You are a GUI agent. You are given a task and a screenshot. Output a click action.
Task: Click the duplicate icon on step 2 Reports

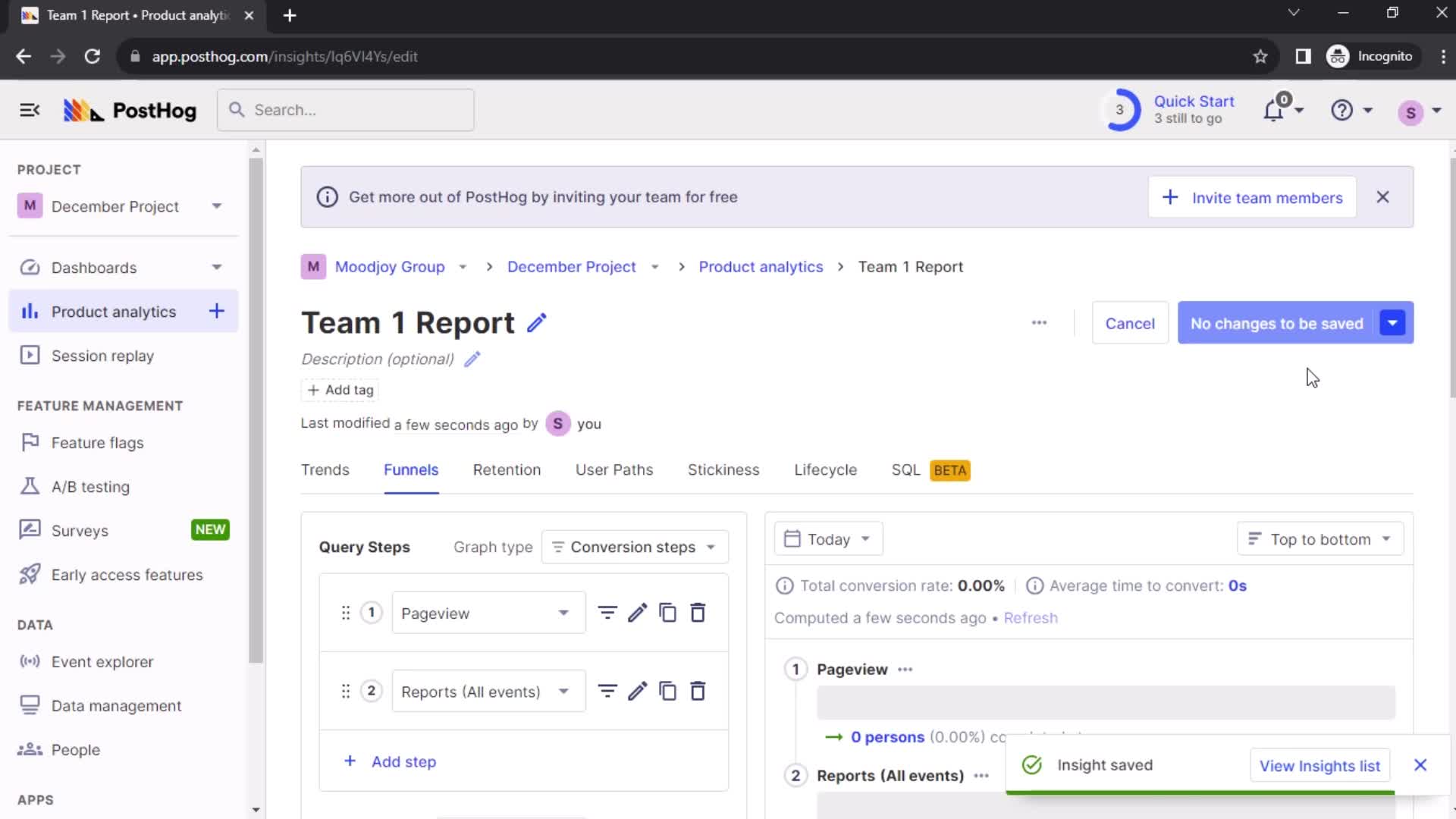click(668, 692)
